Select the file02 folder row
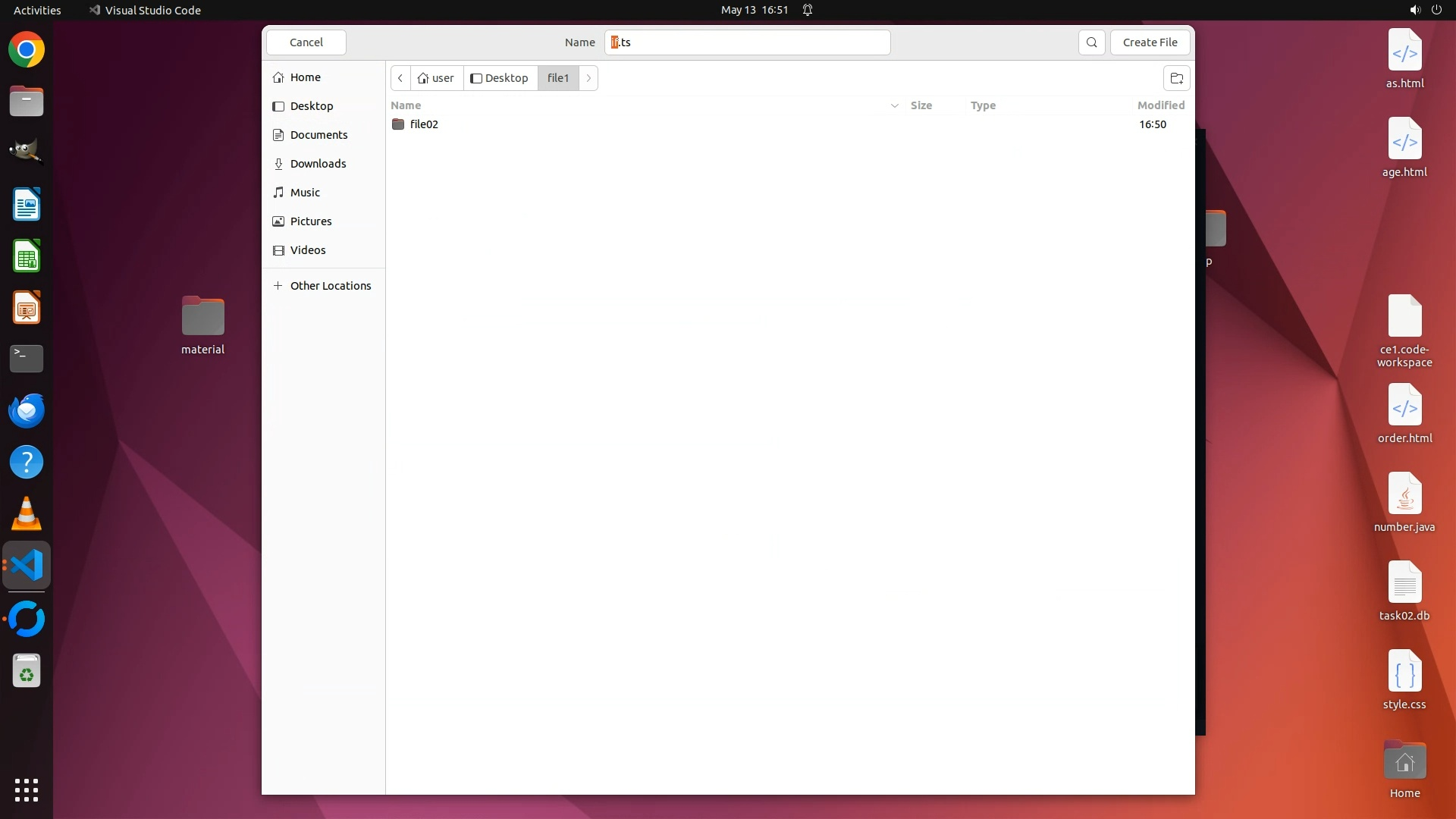Screen dimensions: 1456x819 tap(424, 124)
